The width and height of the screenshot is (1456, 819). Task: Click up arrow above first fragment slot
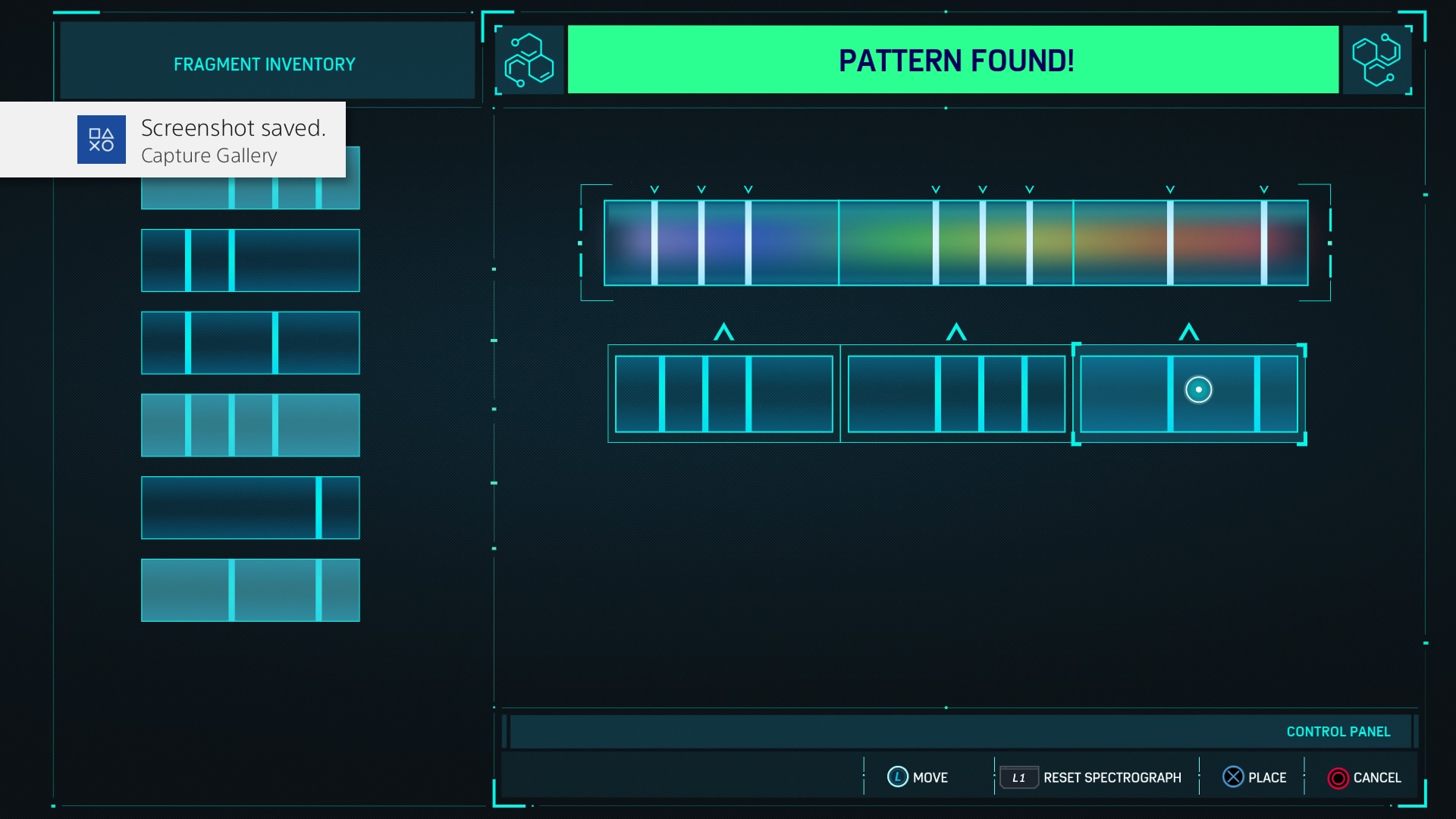(723, 332)
